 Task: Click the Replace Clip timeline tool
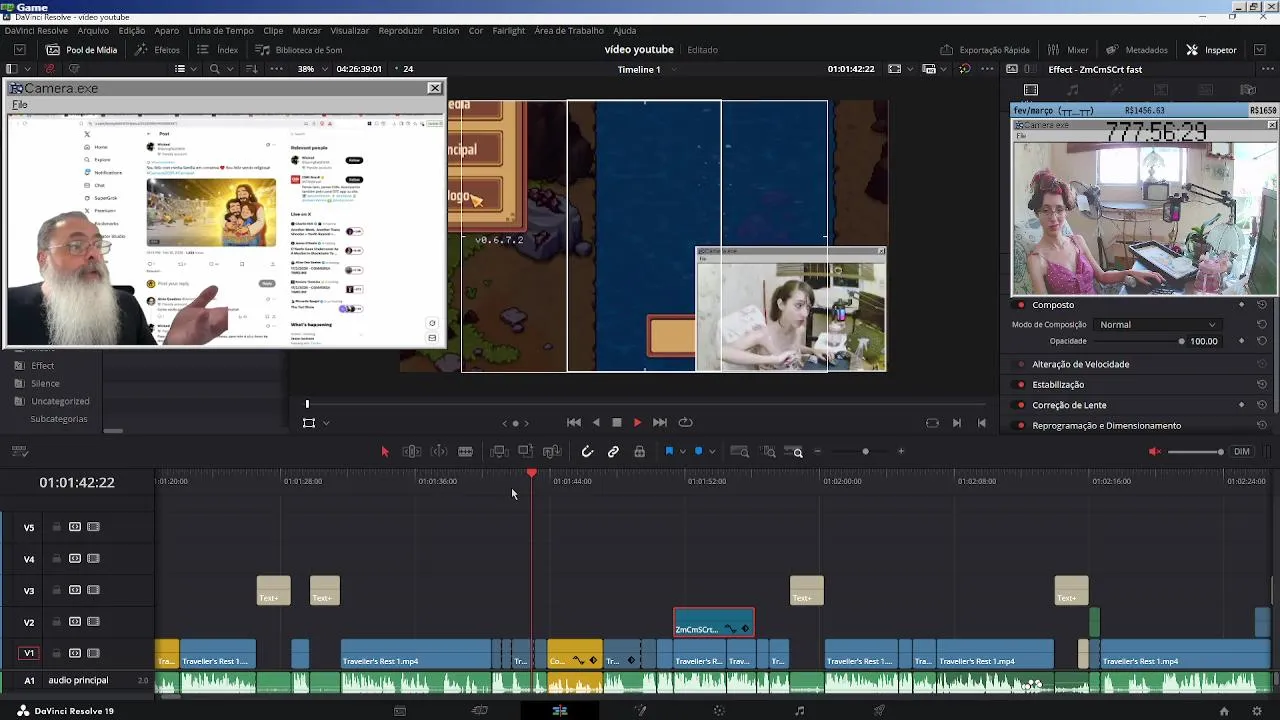point(551,452)
